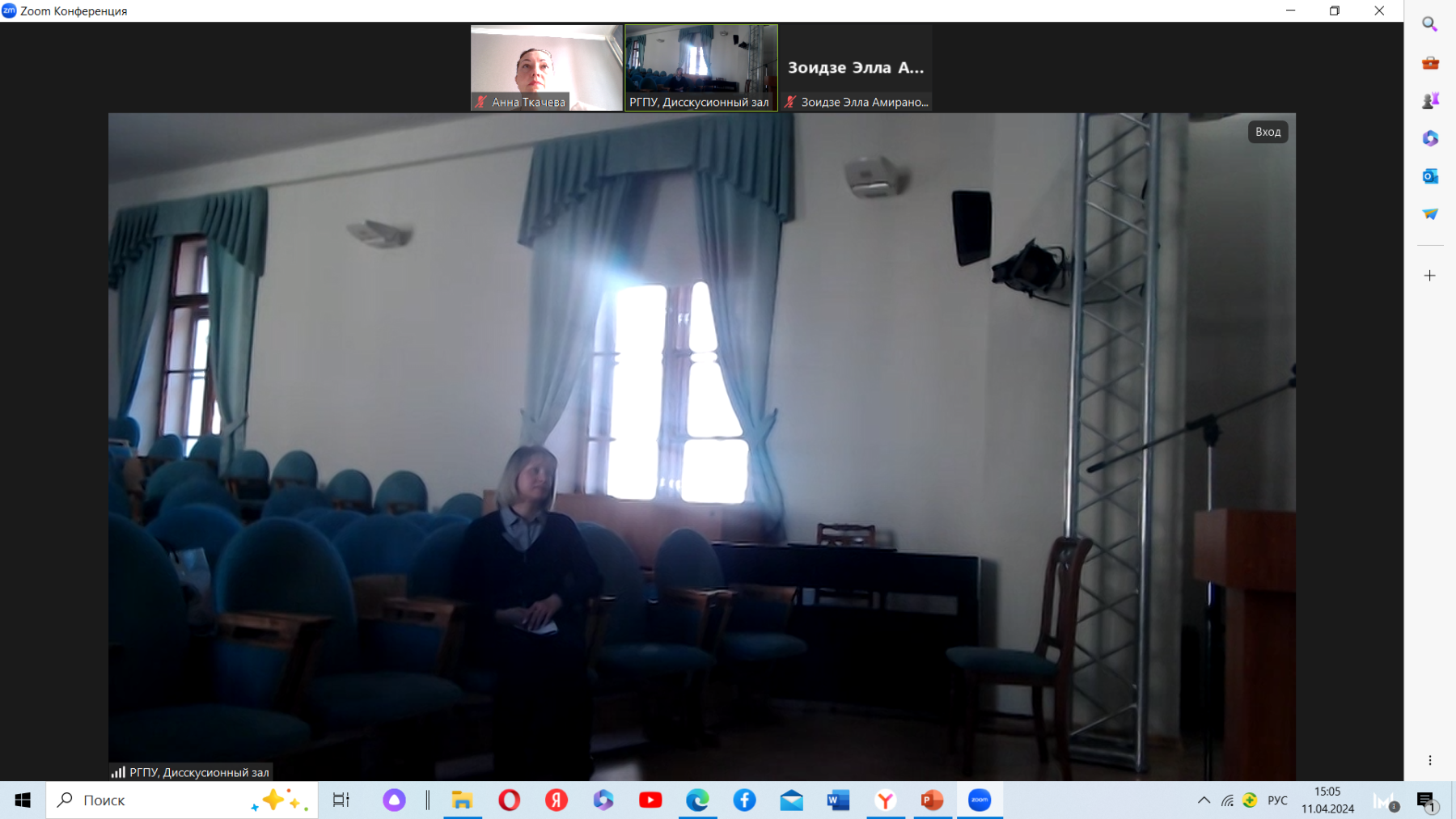The image size is (1456, 819).
Task: Click the Вход view button
Action: click(1268, 132)
